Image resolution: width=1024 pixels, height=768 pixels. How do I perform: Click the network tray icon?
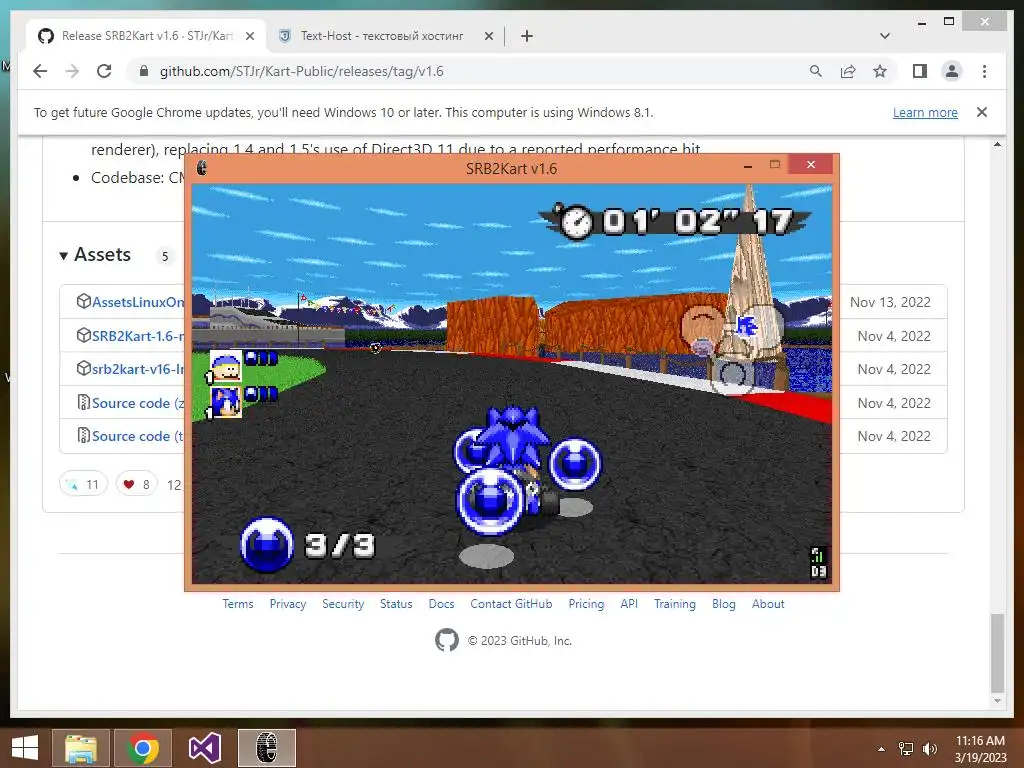coord(906,749)
